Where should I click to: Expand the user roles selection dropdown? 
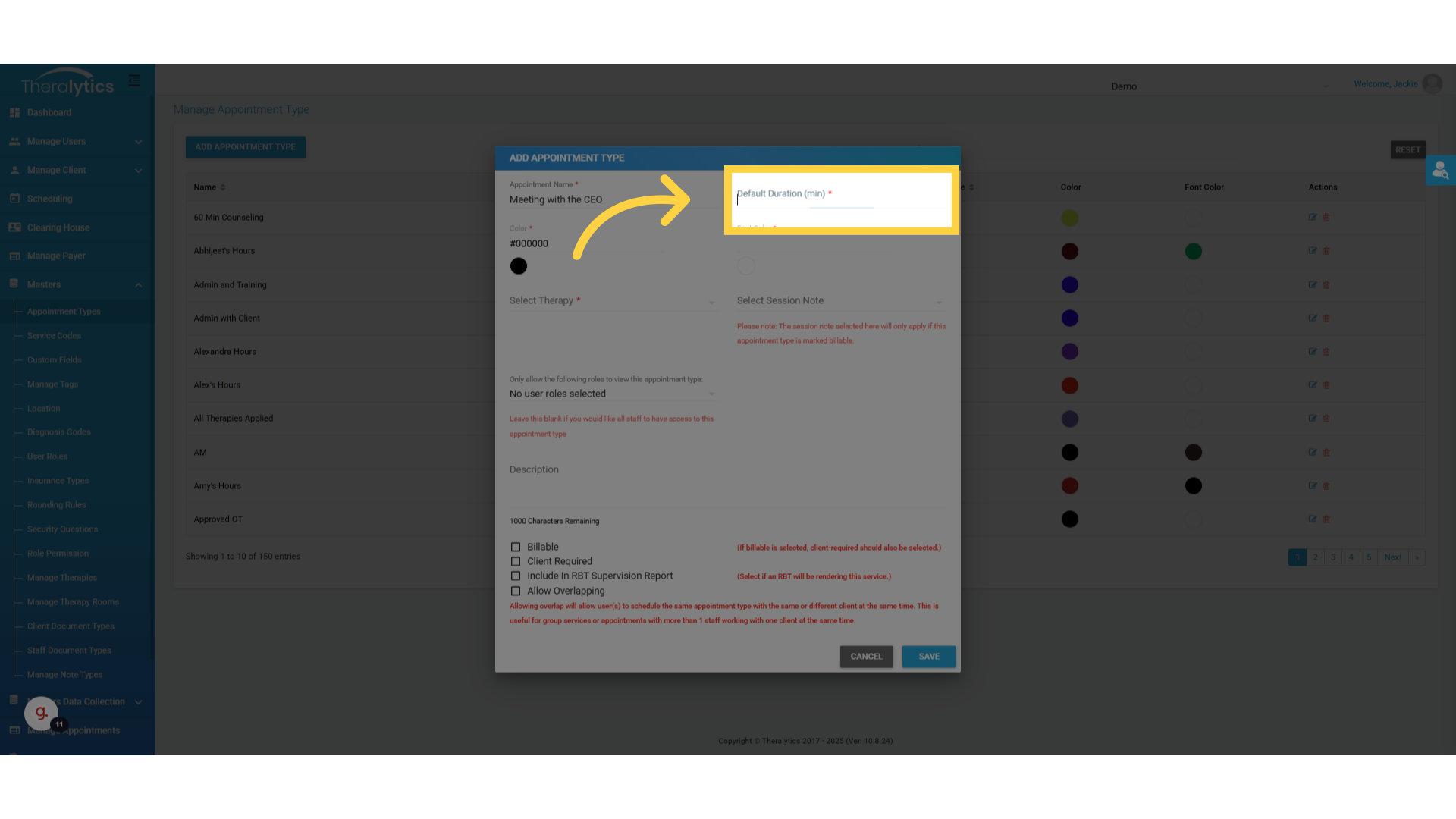(611, 394)
